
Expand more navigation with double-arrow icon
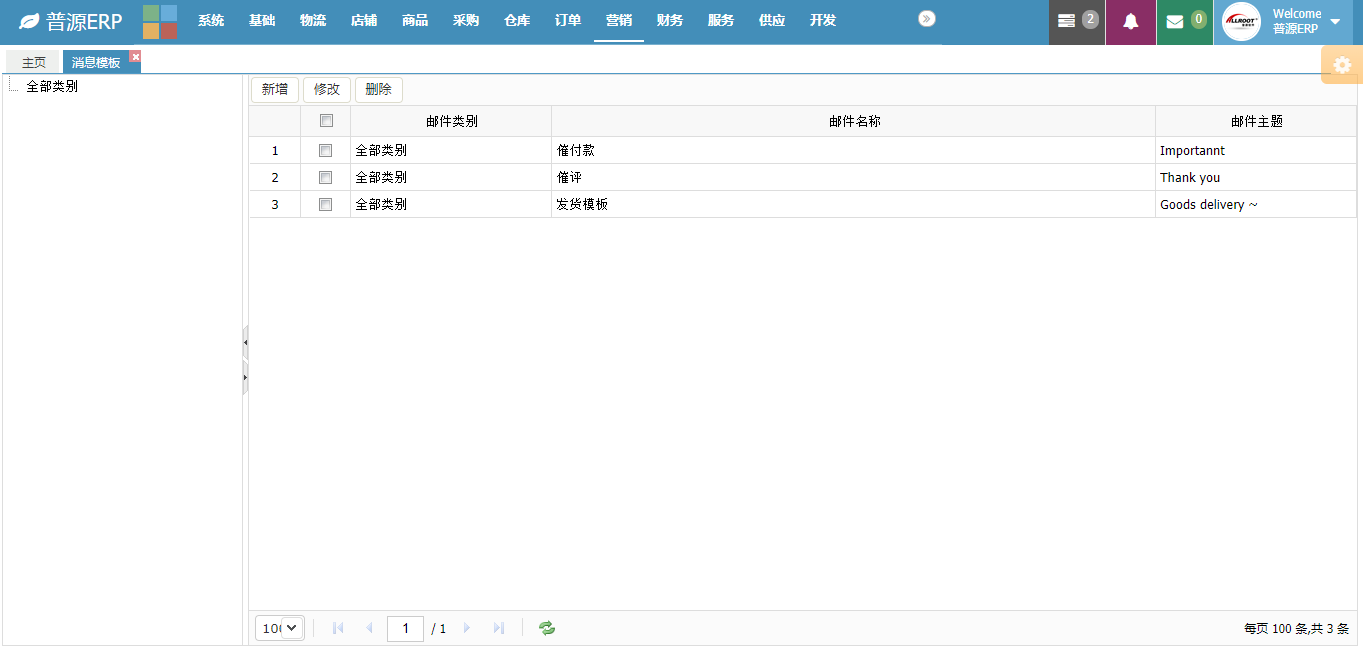927,18
